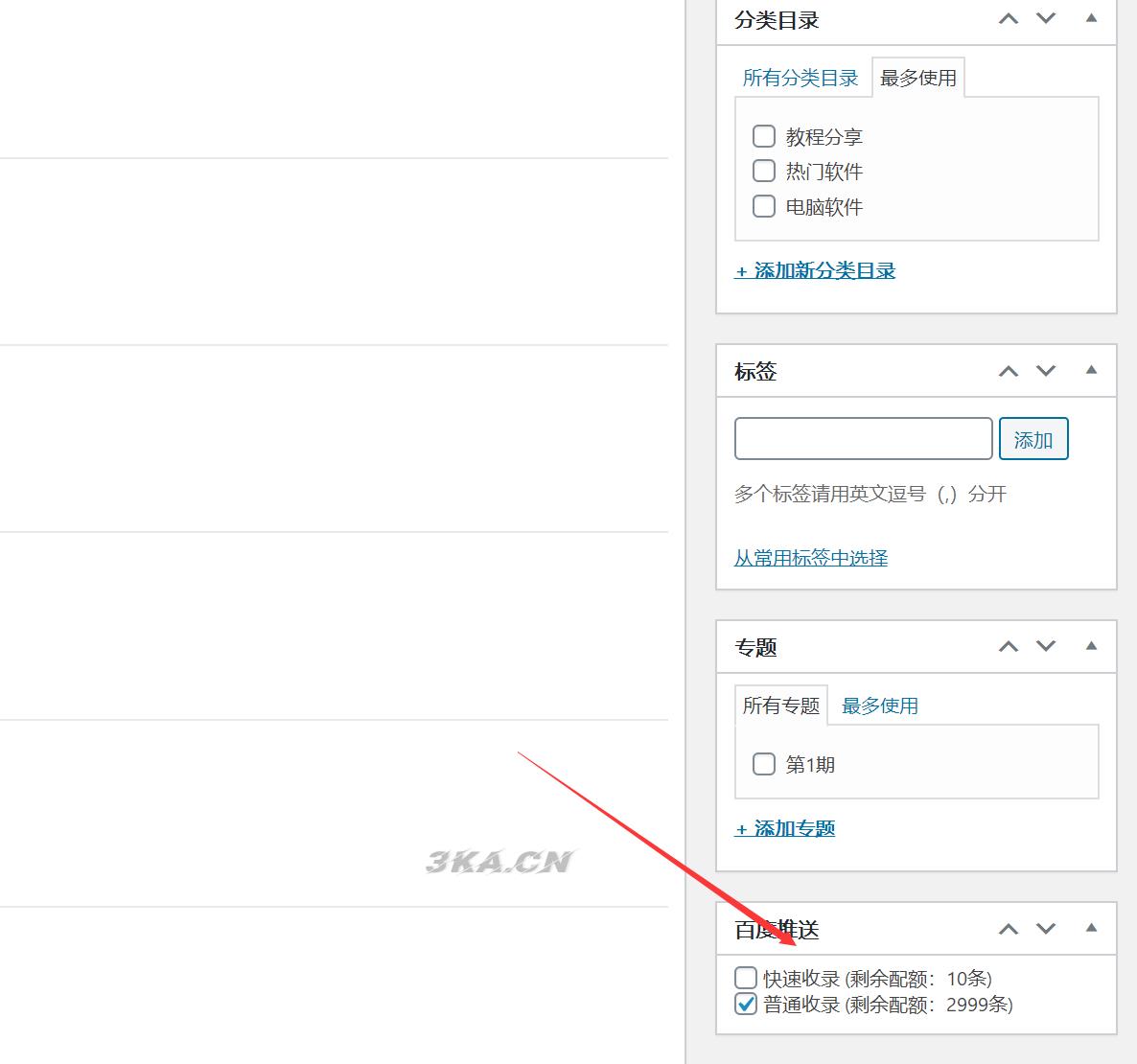Click the 分类目录 panel title
This screenshot has width=1137, height=1064.
[x=777, y=20]
